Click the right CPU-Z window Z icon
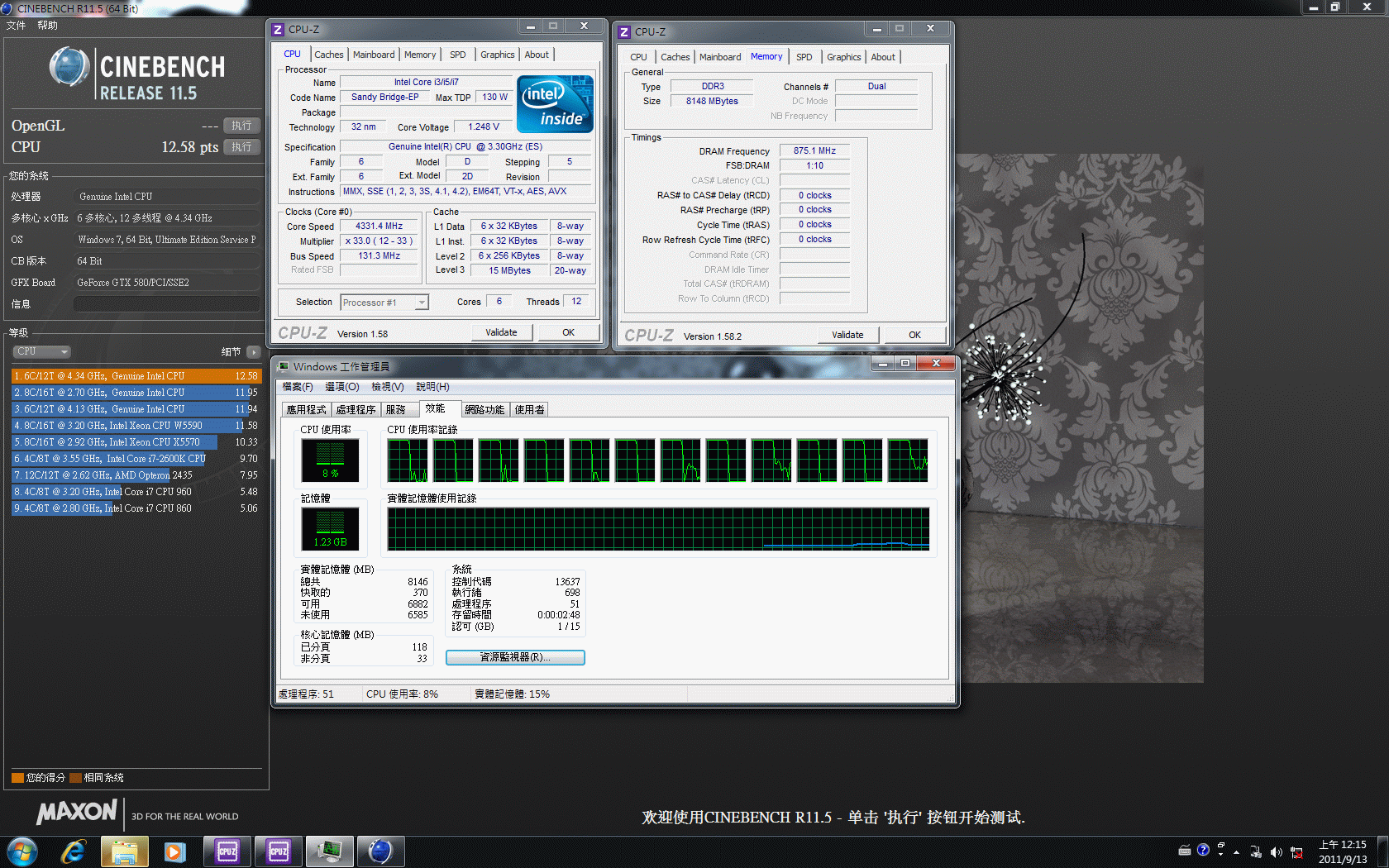Viewport: 1389px width, 868px height. click(624, 32)
